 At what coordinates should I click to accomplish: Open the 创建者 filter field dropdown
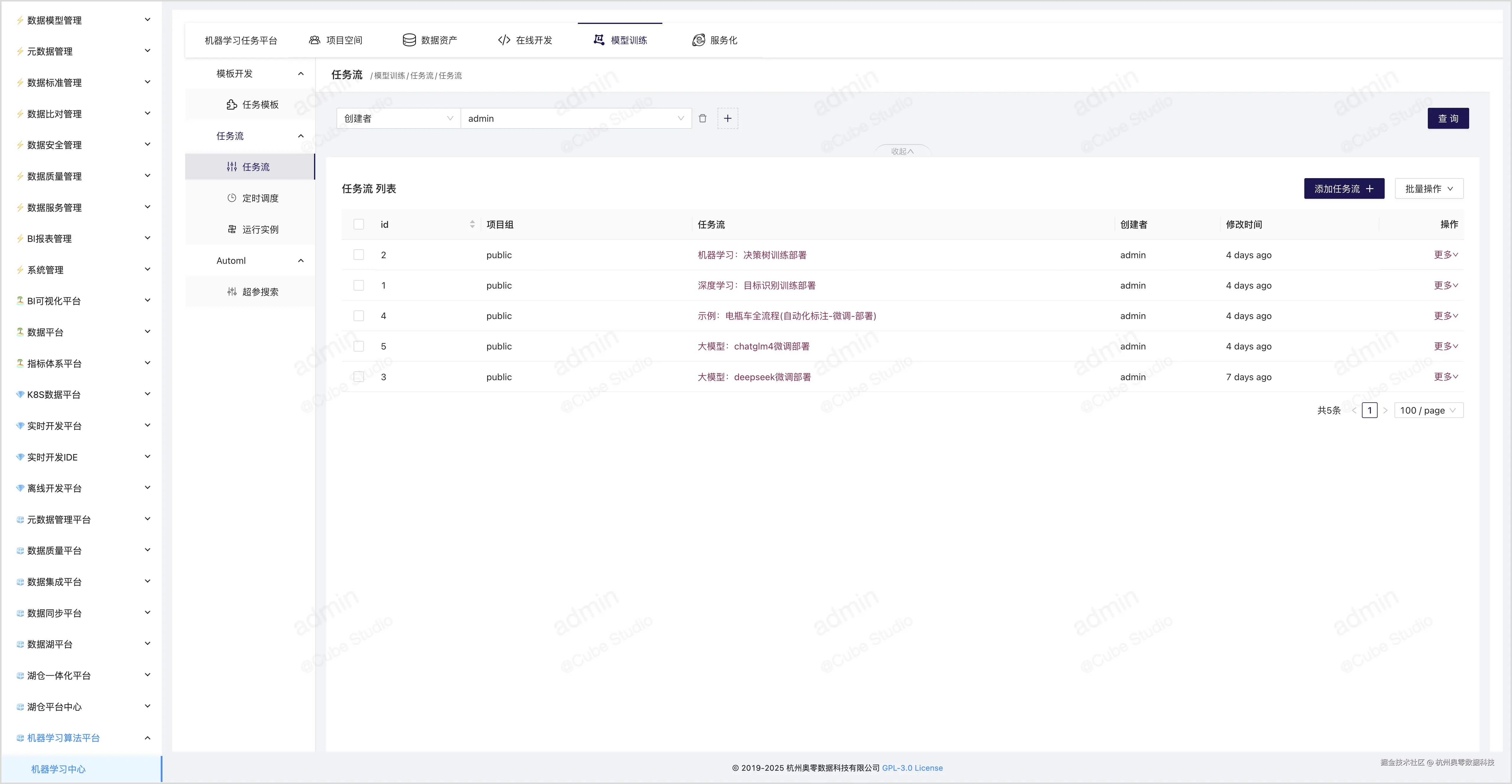point(398,118)
